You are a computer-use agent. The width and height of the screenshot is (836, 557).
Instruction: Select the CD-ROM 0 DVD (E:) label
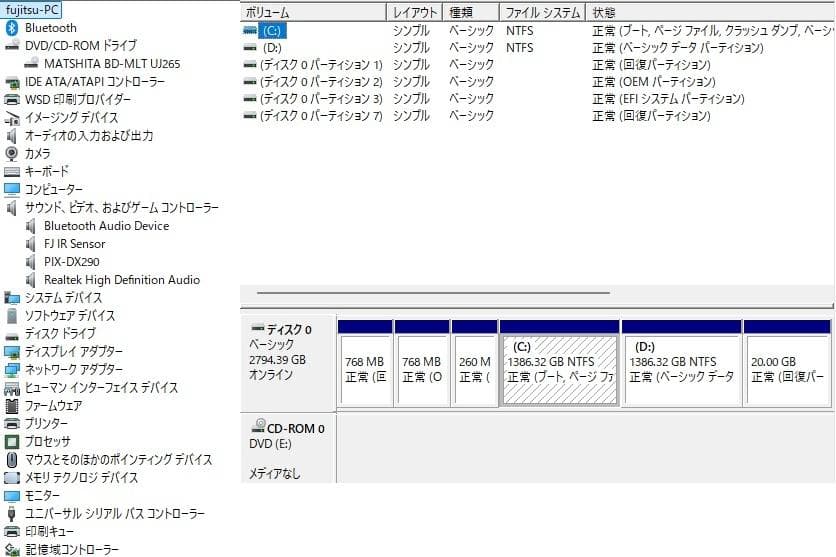pos(288,448)
